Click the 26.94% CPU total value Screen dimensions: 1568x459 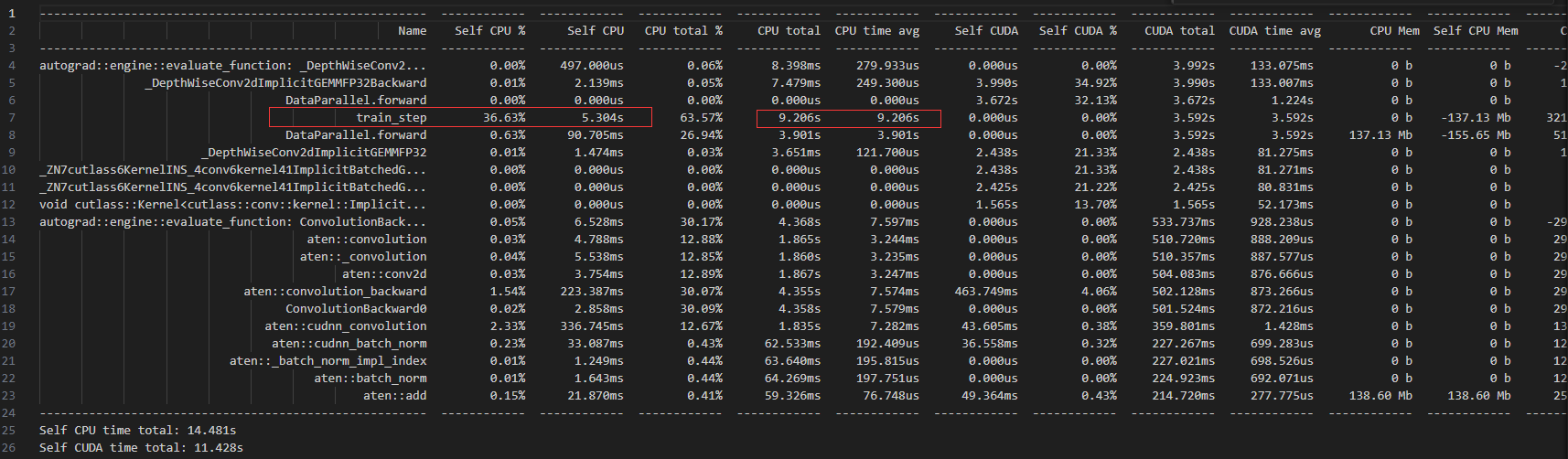[x=702, y=134]
